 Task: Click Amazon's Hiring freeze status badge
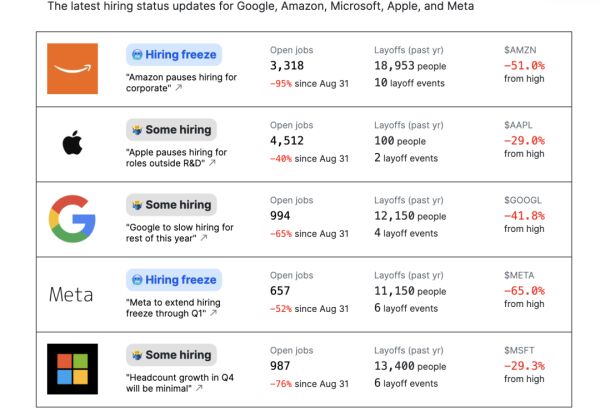pos(174,55)
